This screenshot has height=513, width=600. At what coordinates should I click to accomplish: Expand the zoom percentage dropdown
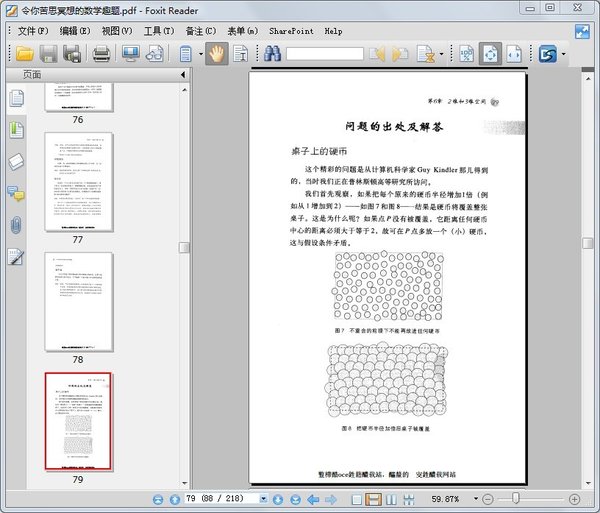[473, 498]
